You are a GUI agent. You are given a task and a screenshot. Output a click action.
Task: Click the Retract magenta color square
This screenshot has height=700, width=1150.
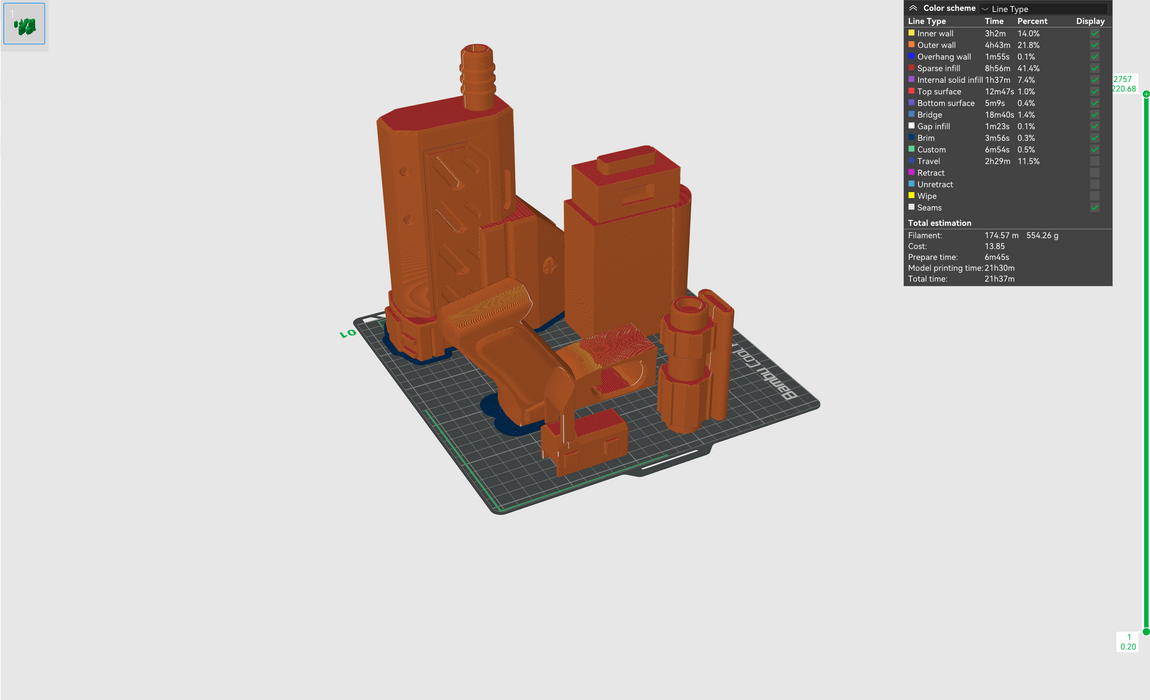tap(911, 173)
